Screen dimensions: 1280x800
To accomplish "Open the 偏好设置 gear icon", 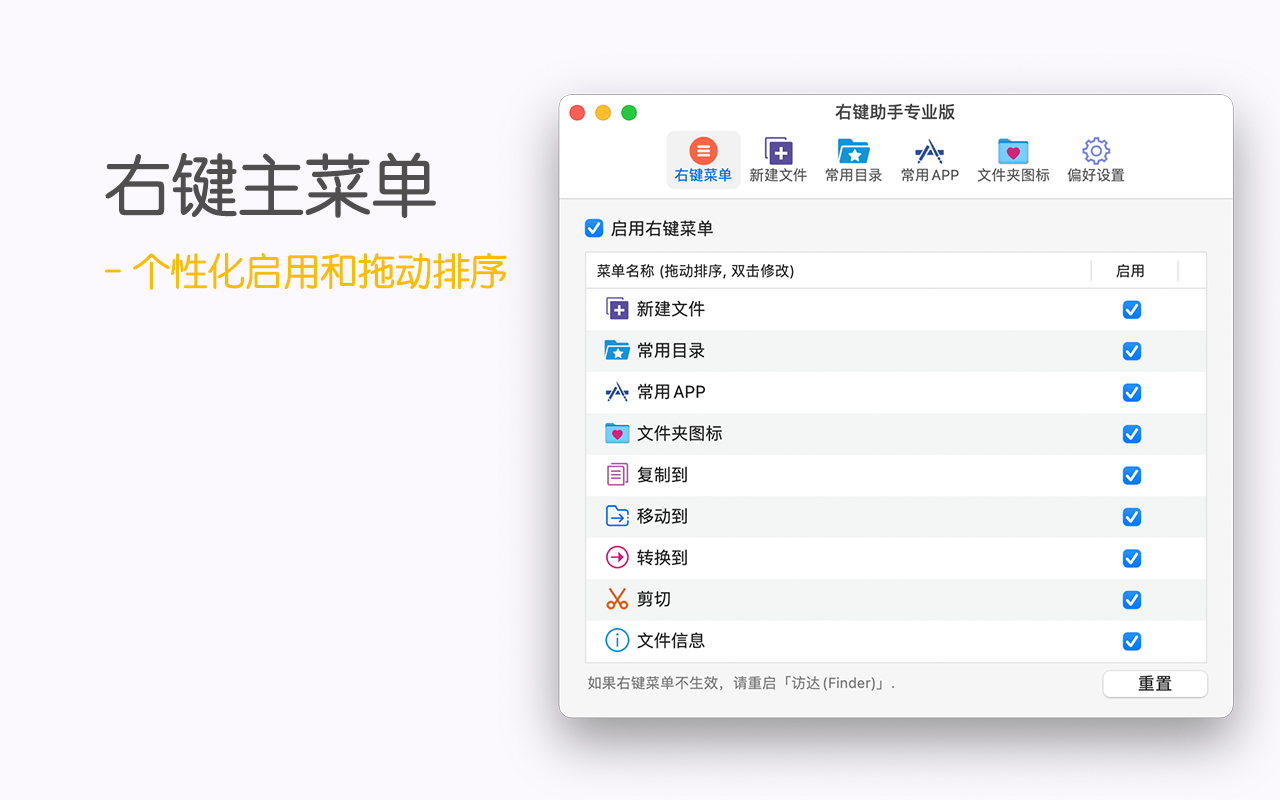I will [1096, 151].
